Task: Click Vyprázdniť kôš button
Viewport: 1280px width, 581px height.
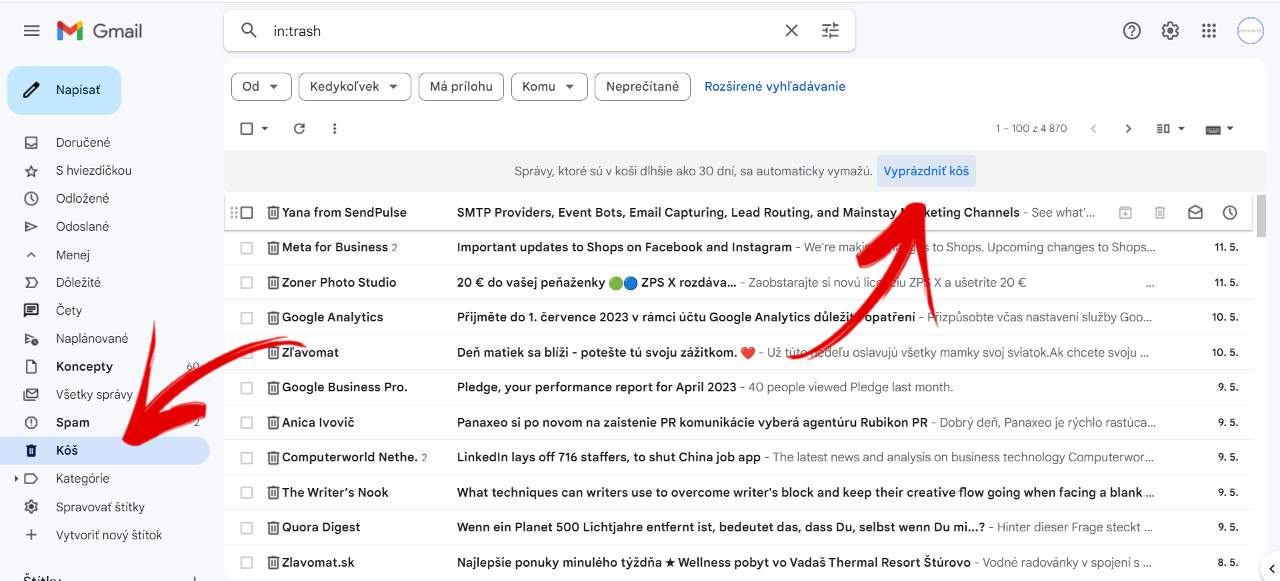Action: [926, 171]
